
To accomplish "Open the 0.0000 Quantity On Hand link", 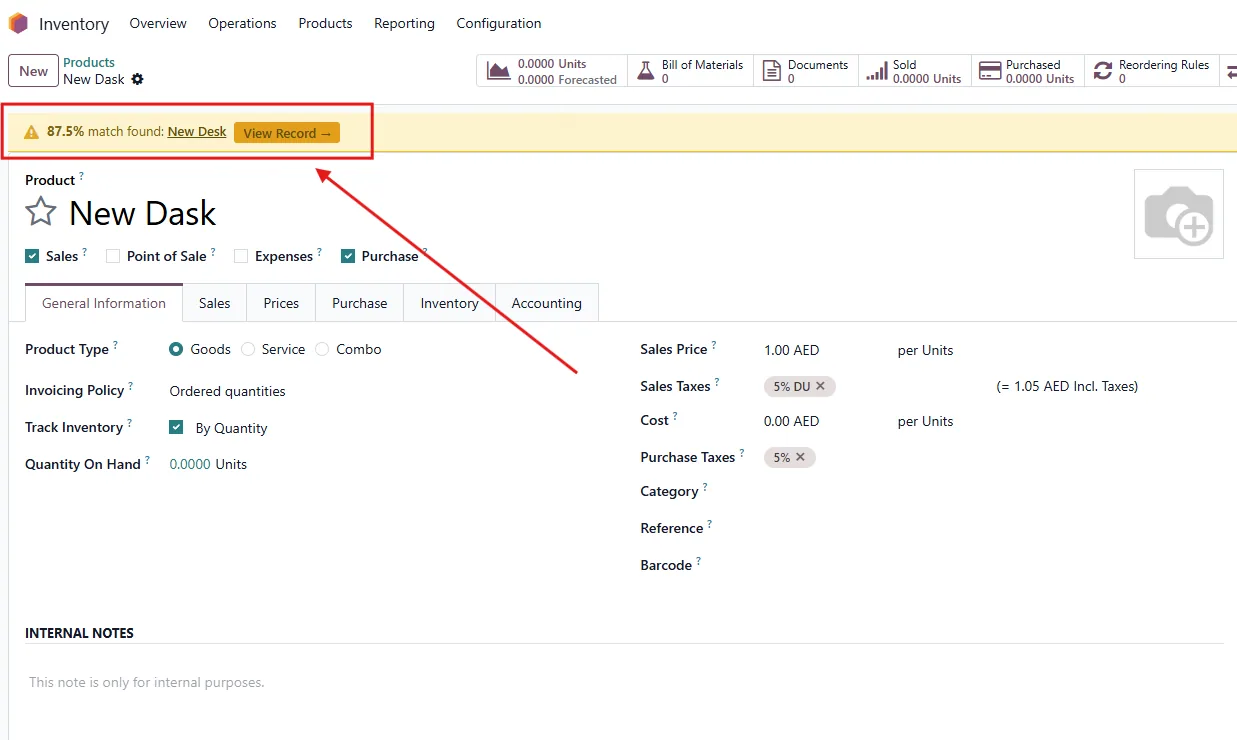I will (190, 464).
